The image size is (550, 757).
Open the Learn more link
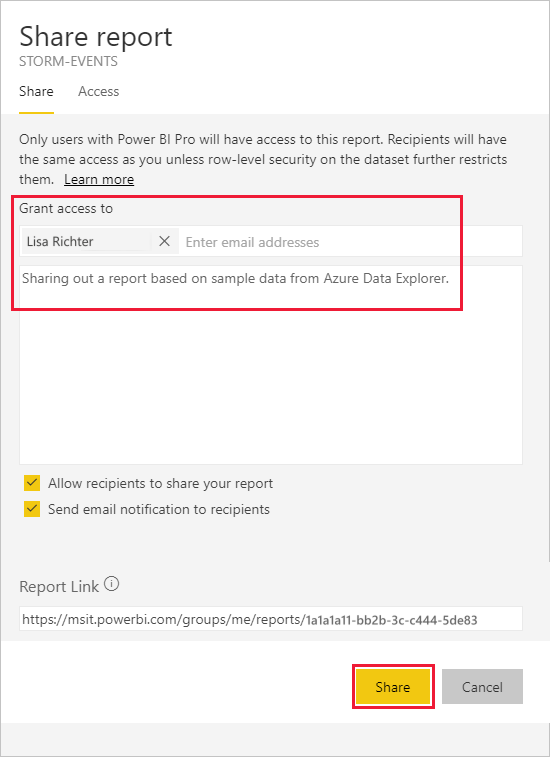[x=99, y=180]
